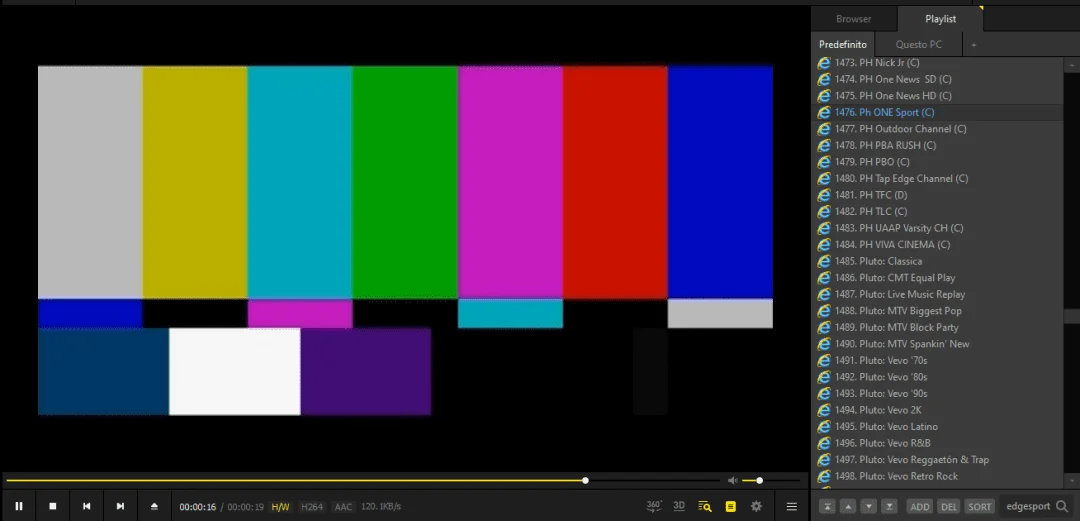
Task: Mute audio via the speaker icon
Action: (x=733, y=480)
